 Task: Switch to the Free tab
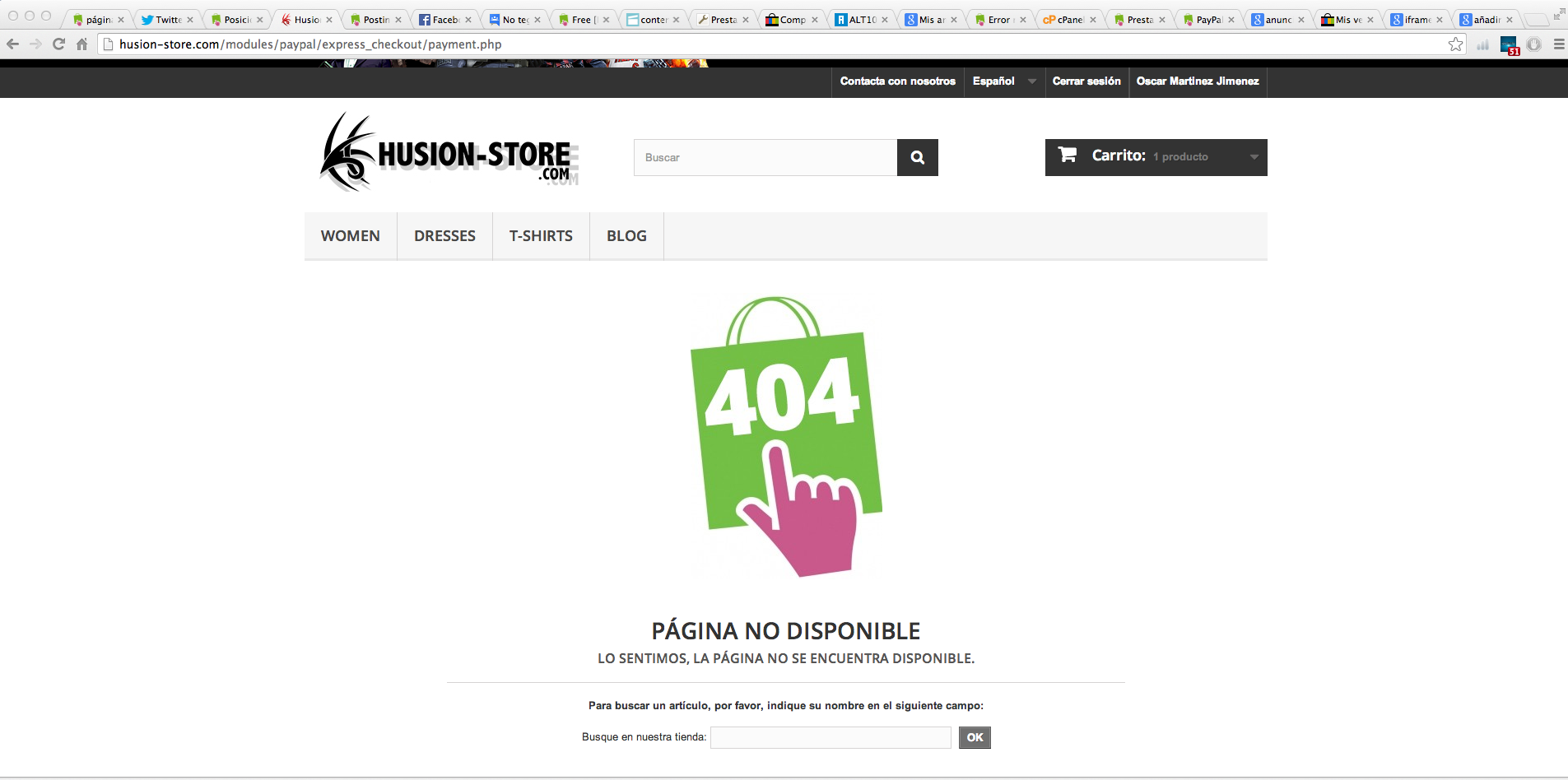[584, 20]
